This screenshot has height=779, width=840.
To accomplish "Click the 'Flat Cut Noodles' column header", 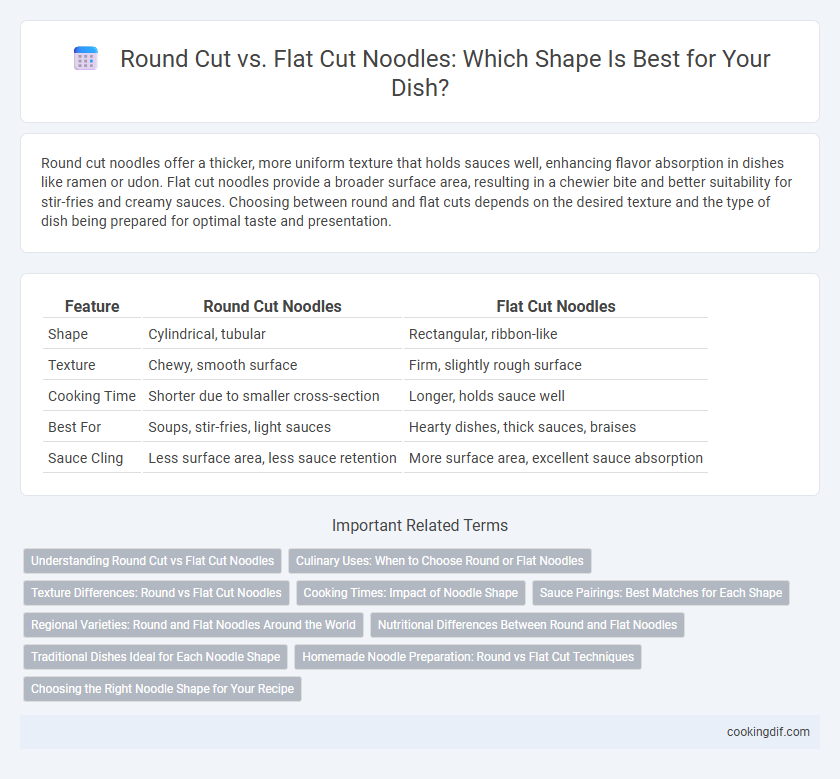I will 556,306.
